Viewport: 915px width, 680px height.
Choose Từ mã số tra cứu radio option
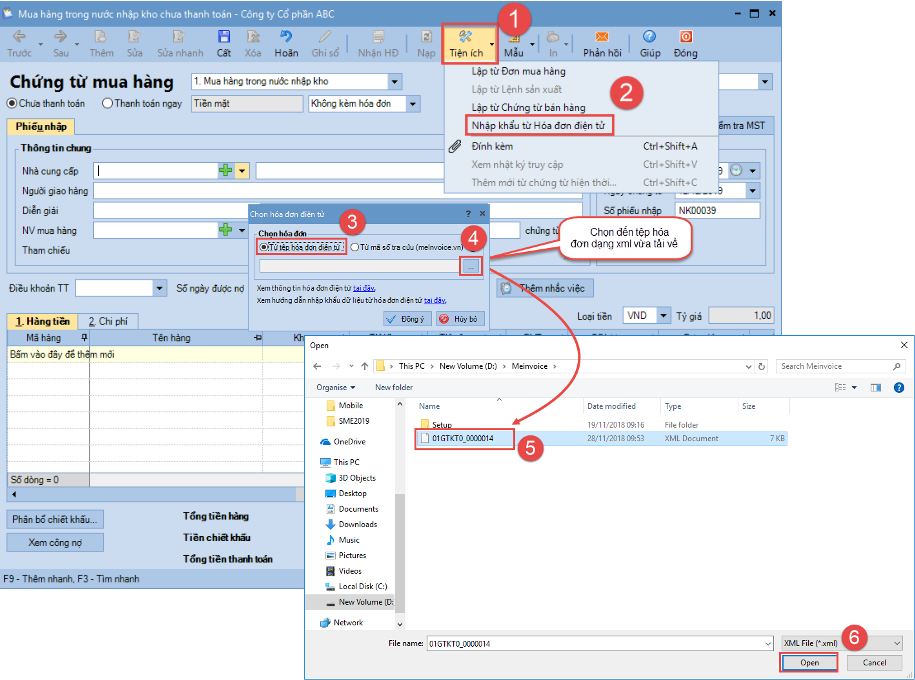tap(355, 246)
